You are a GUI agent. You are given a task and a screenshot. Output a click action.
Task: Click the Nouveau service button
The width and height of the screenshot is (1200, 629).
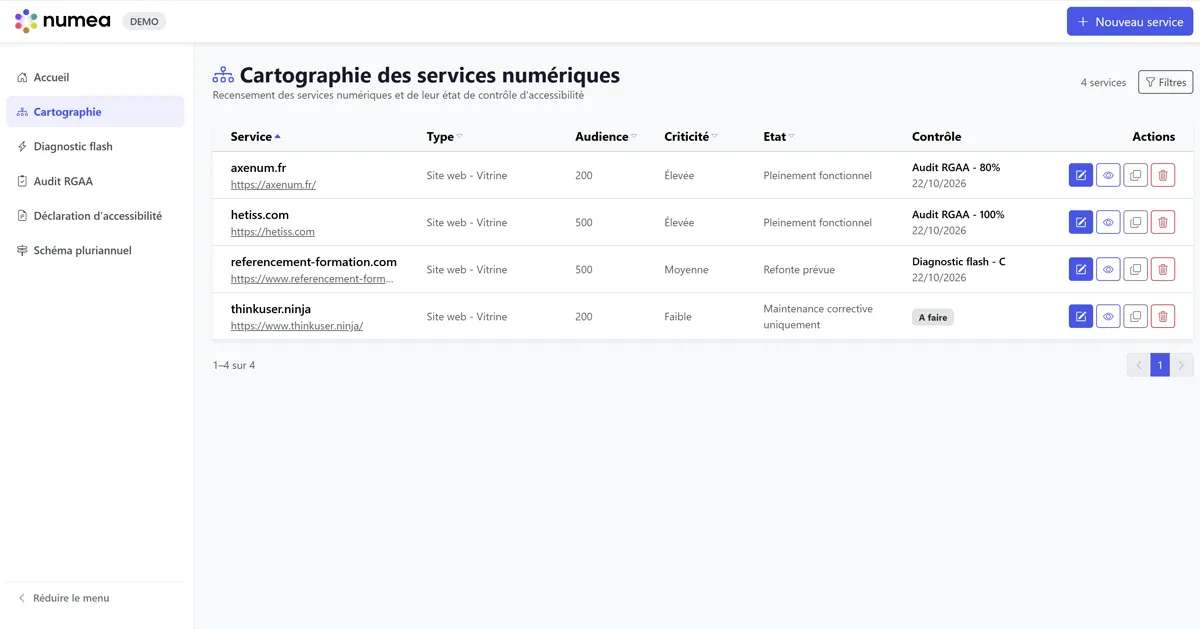tap(1129, 21)
